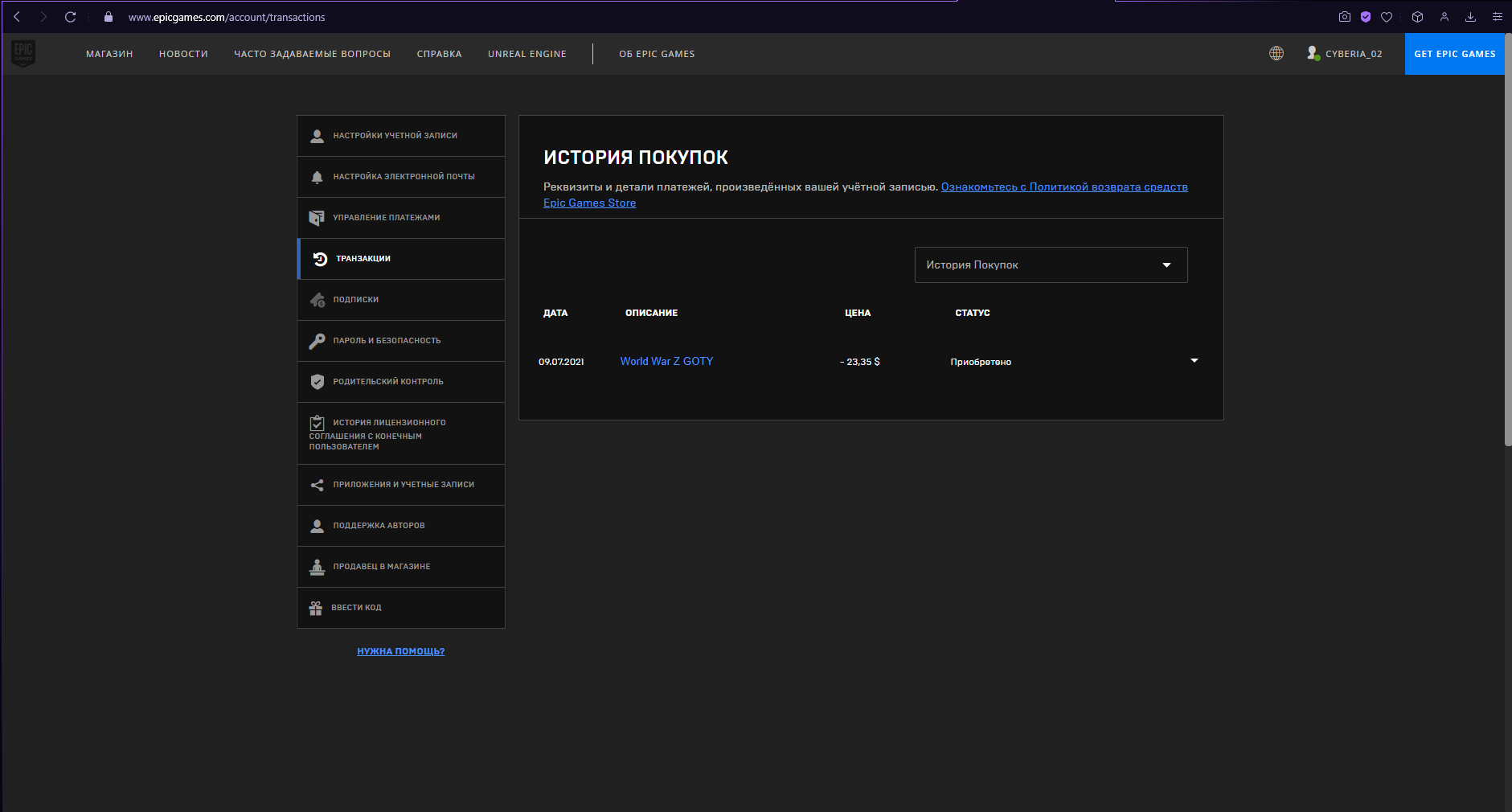Click the page vertical scrollbar
1512x812 pixels.
click(1508, 240)
